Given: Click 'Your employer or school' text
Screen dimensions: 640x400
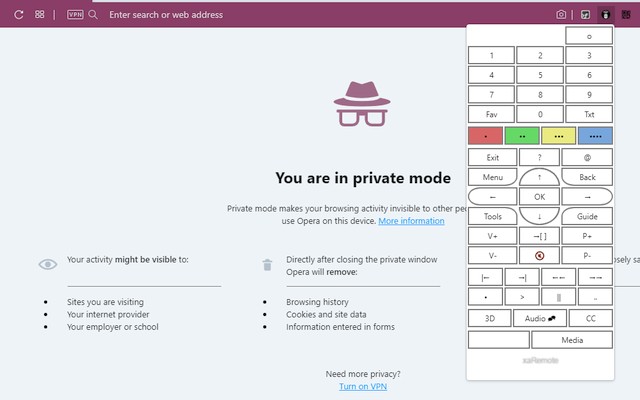Looking at the screenshot, I should (x=113, y=327).
